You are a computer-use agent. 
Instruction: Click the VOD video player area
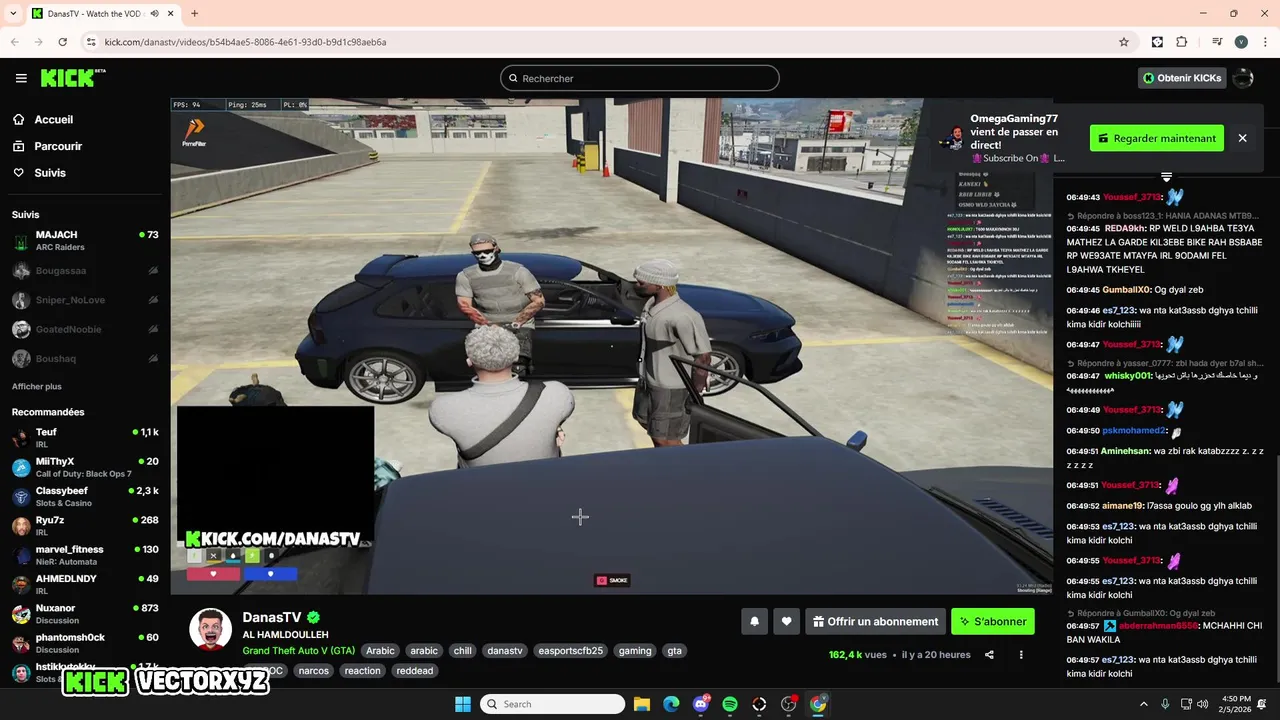click(x=611, y=346)
